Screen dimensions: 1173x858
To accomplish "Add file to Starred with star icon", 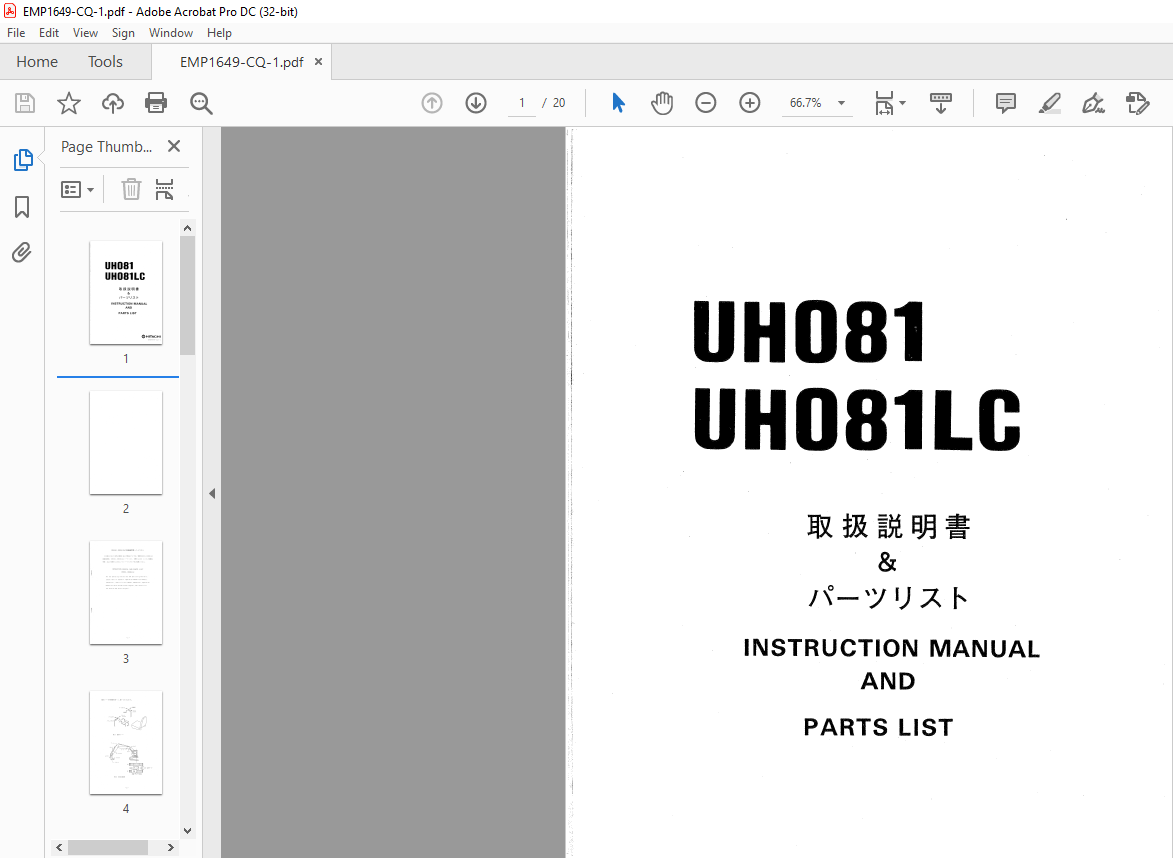I will click(69, 103).
